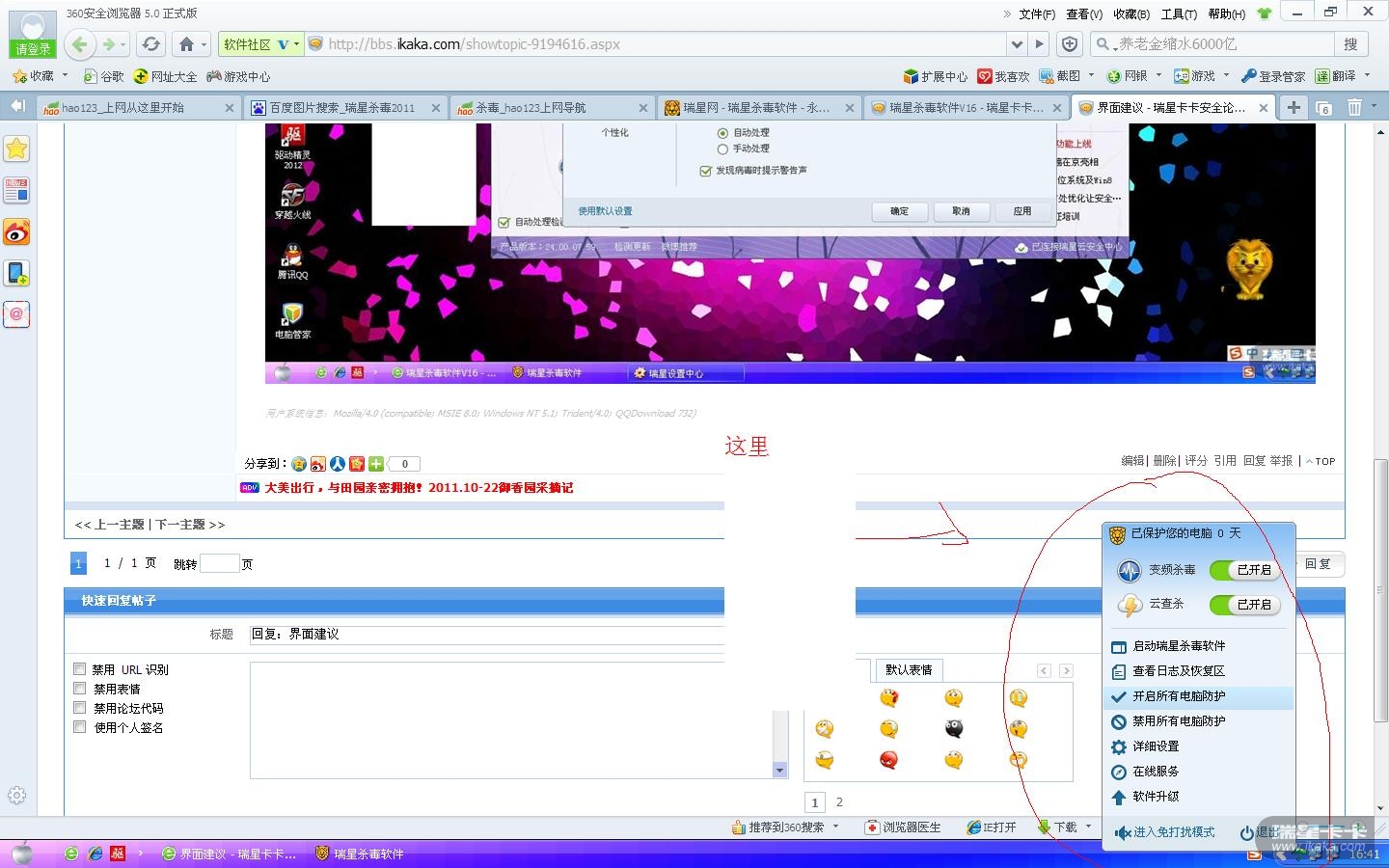
Task: Open 瑞星杀毒软件 from the taskbar
Action: pos(360,854)
